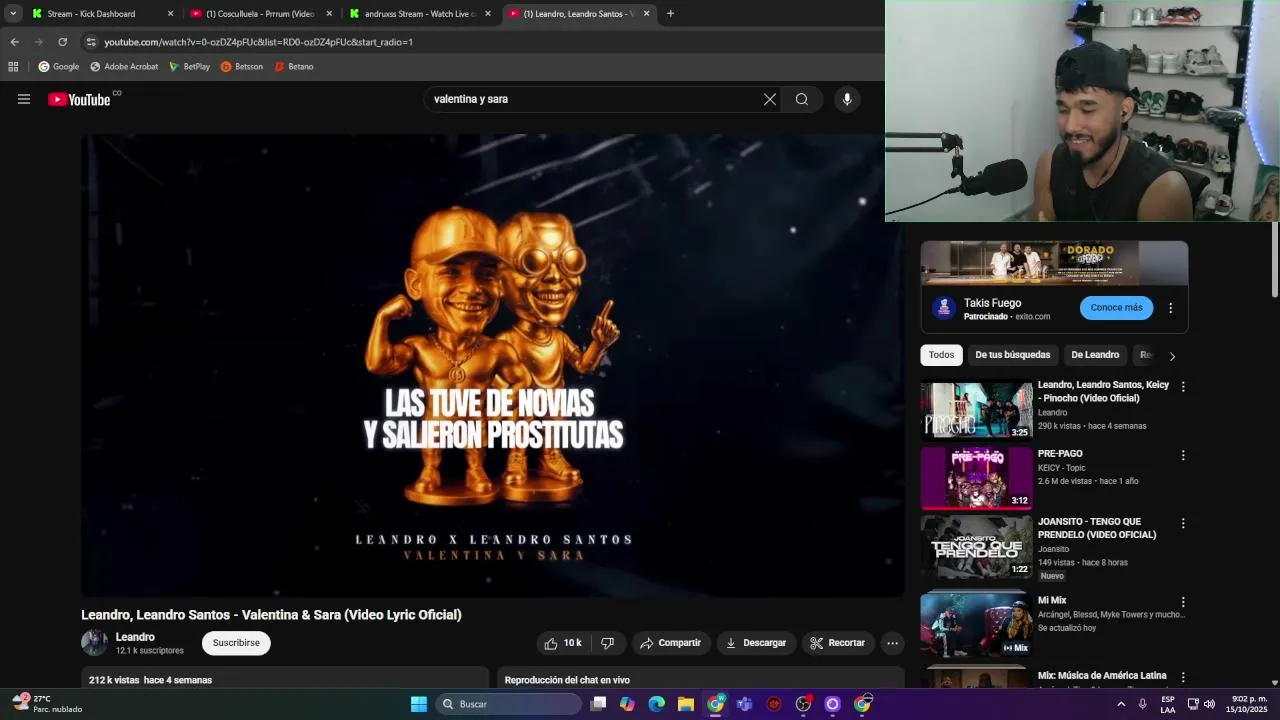
Task: Clear the search box with the X
Action: click(x=770, y=99)
